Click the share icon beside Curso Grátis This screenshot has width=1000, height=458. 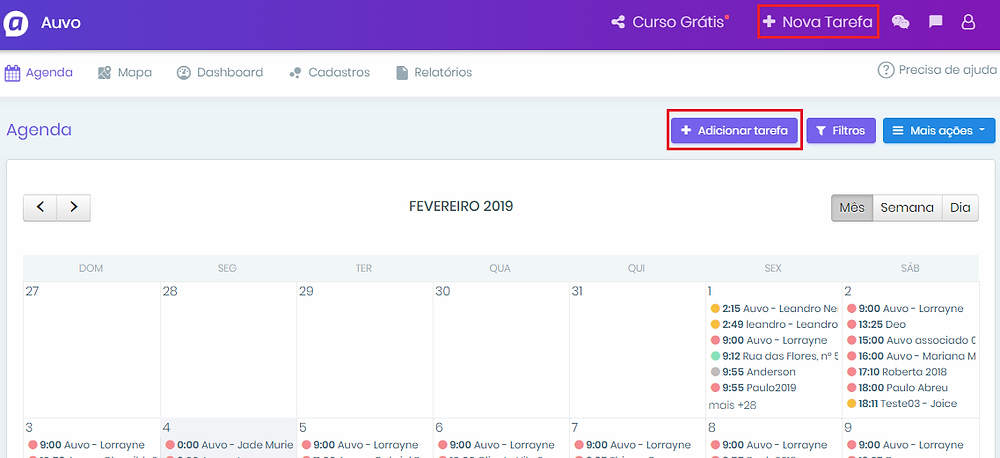(x=618, y=22)
